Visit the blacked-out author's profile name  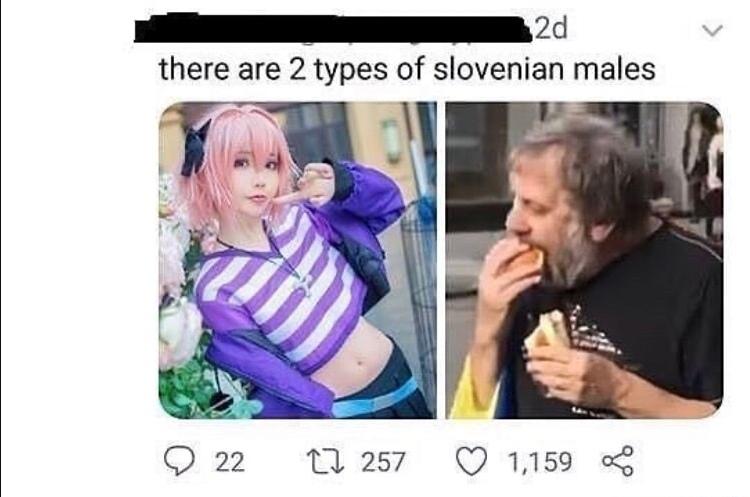(x=332, y=28)
